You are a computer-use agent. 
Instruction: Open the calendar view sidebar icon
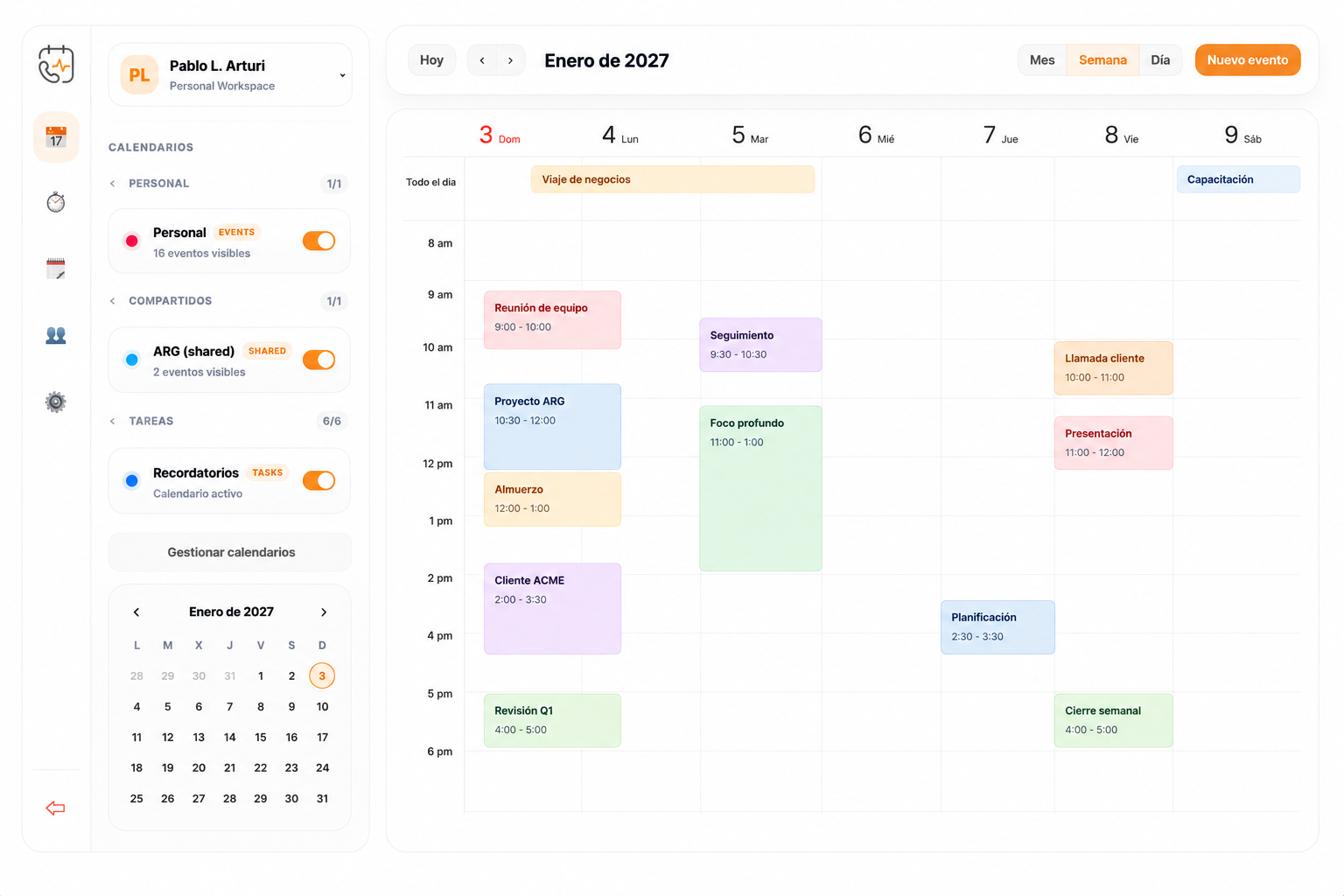[56, 137]
